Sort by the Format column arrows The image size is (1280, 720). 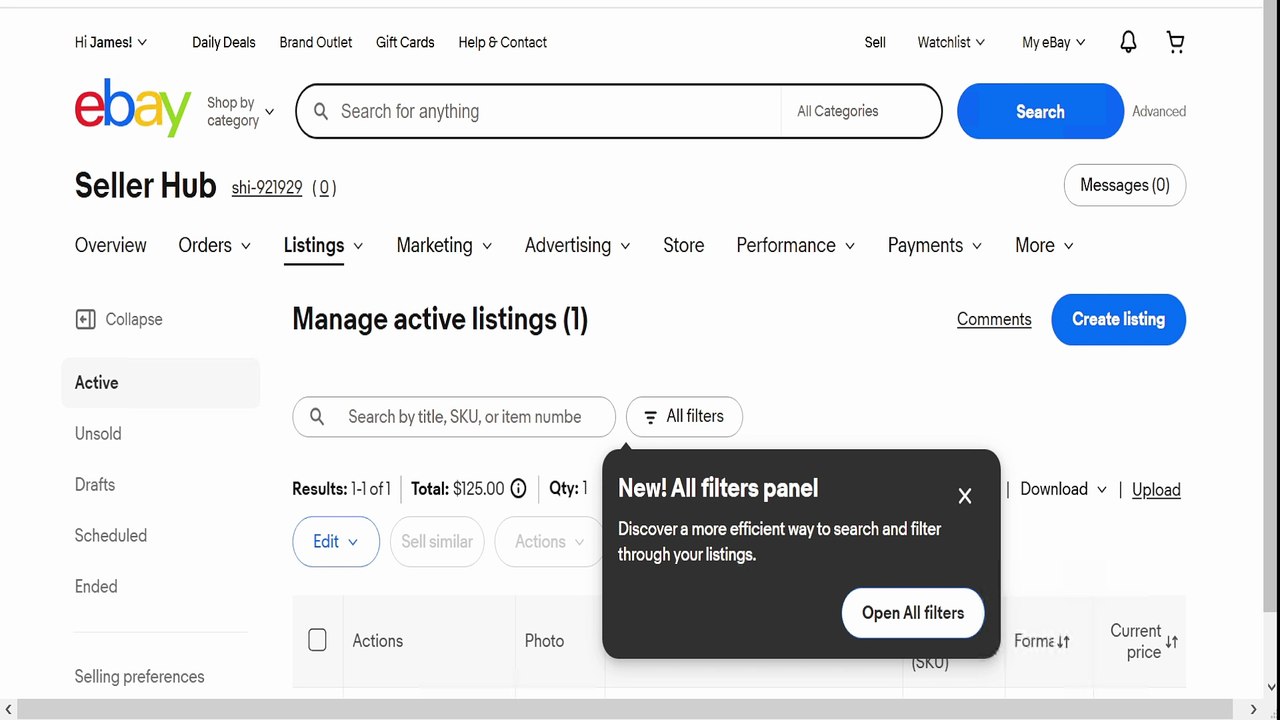[1064, 642]
